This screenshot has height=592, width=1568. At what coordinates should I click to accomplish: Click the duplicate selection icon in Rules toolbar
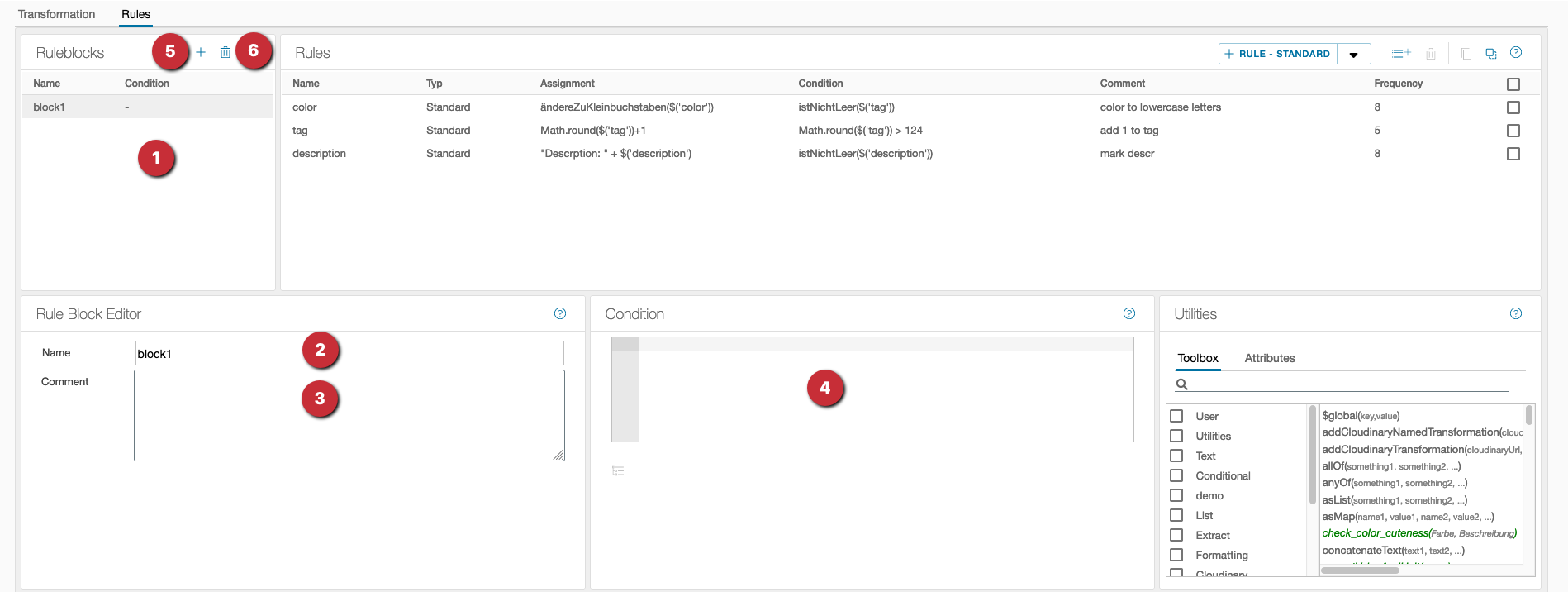[1491, 54]
